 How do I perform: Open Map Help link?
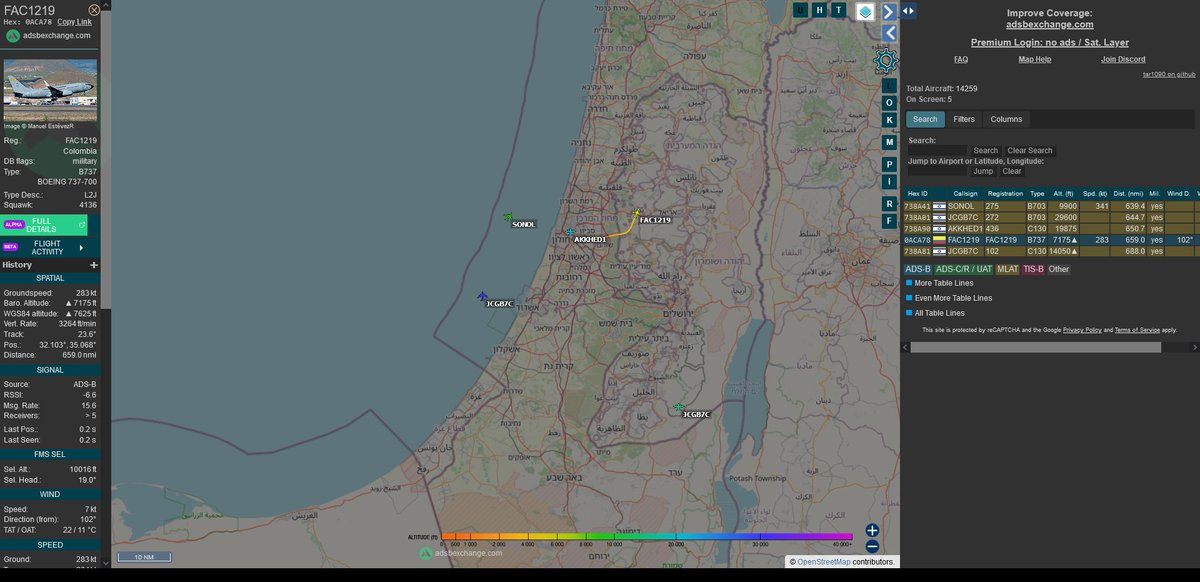tap(1035, 60)
